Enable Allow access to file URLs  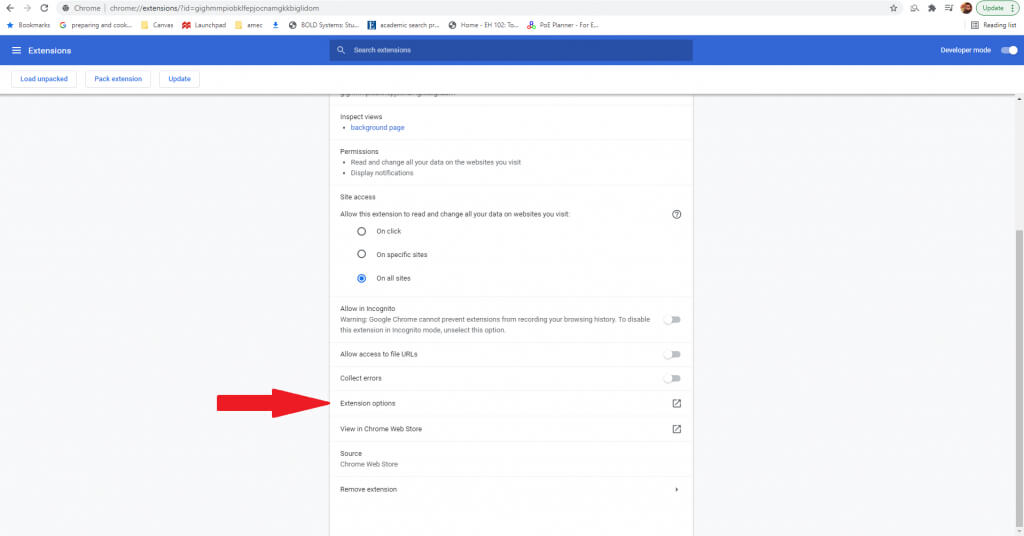(672, 354)
